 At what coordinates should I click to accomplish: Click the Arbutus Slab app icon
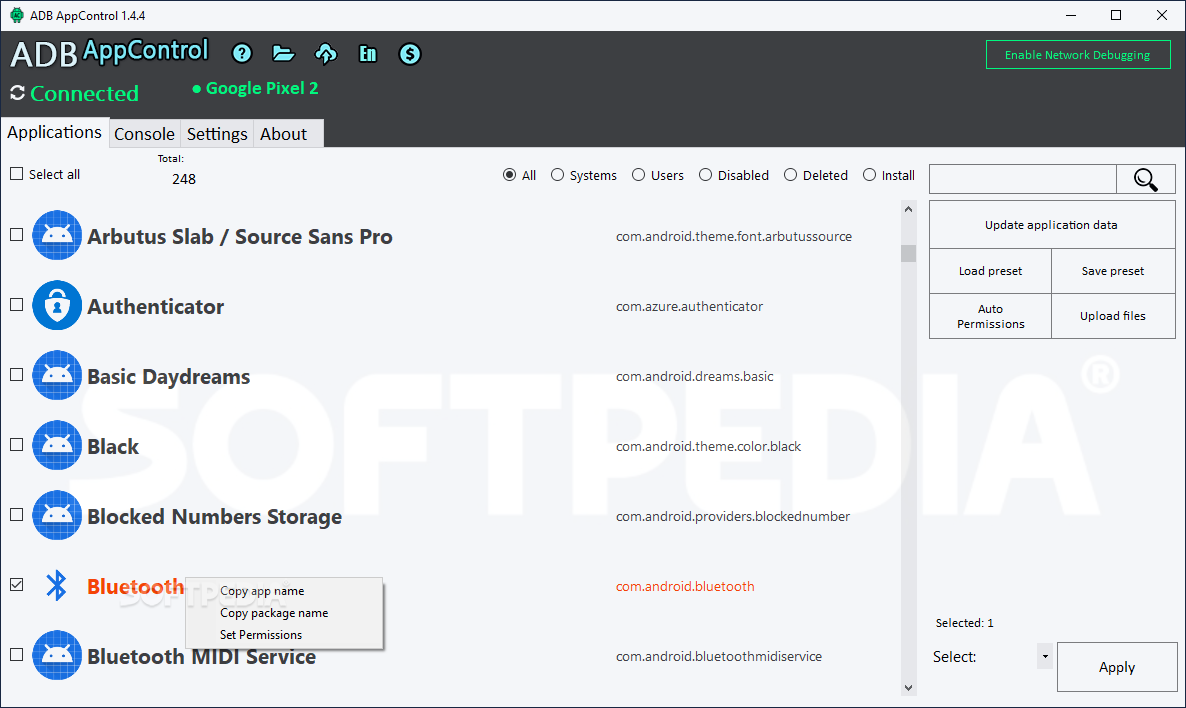click(57, 235)
